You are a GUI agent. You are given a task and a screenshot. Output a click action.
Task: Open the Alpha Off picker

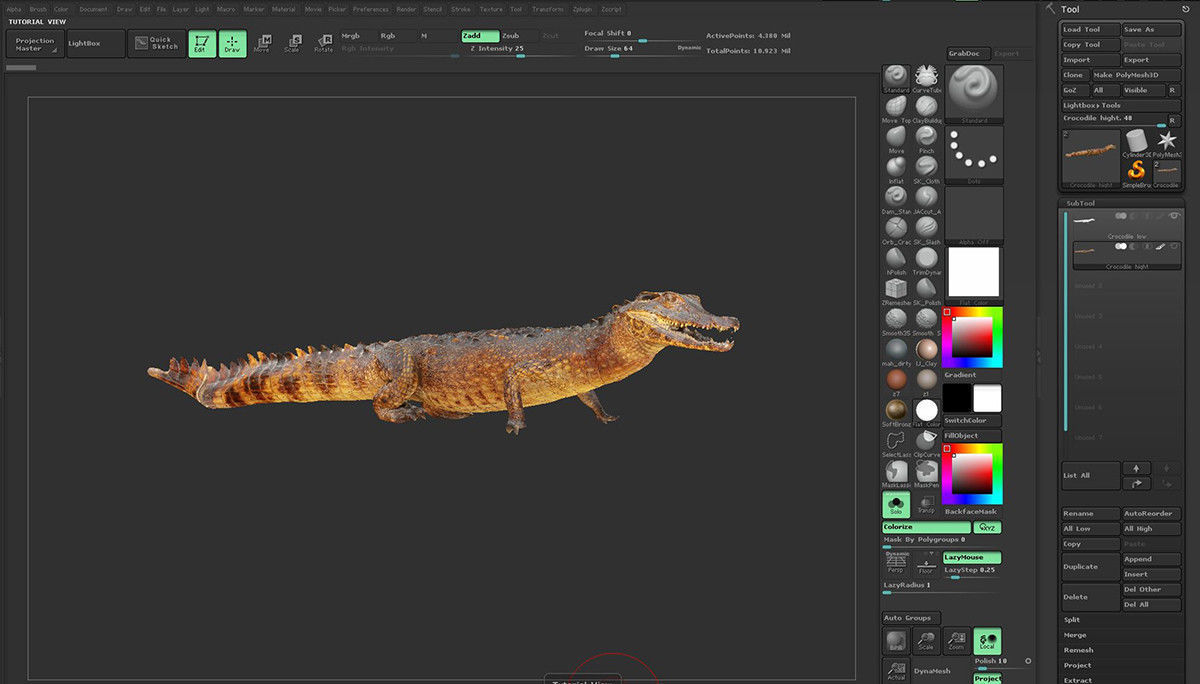974,215
